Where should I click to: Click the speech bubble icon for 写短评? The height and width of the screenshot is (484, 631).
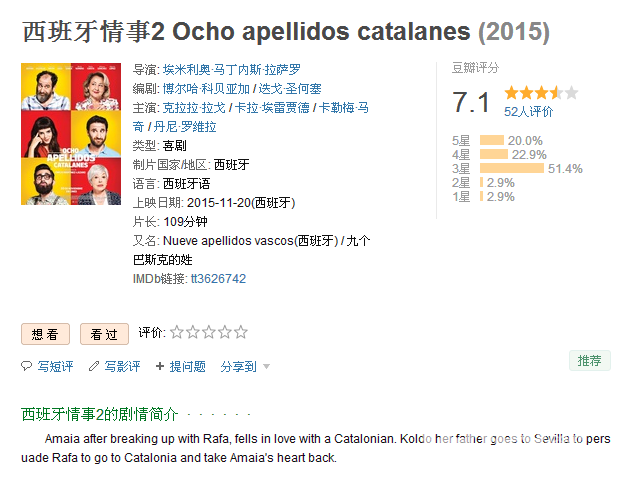point(26,366)
